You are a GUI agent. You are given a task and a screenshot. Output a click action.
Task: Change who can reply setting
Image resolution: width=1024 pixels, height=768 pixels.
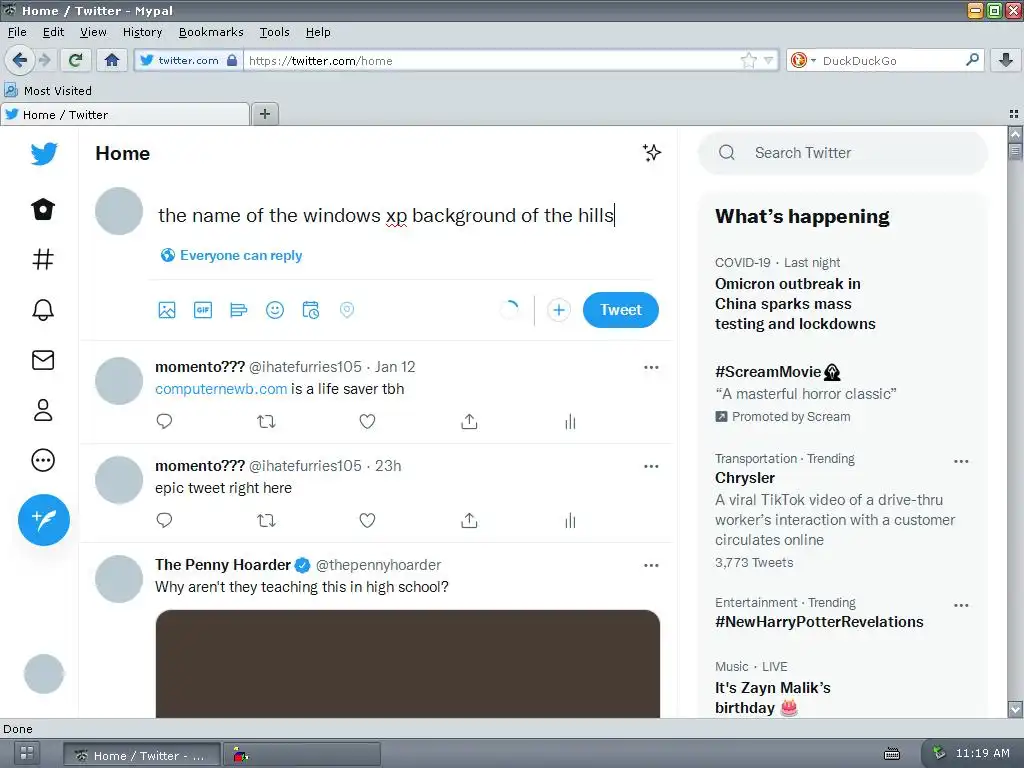click(232, 255)
